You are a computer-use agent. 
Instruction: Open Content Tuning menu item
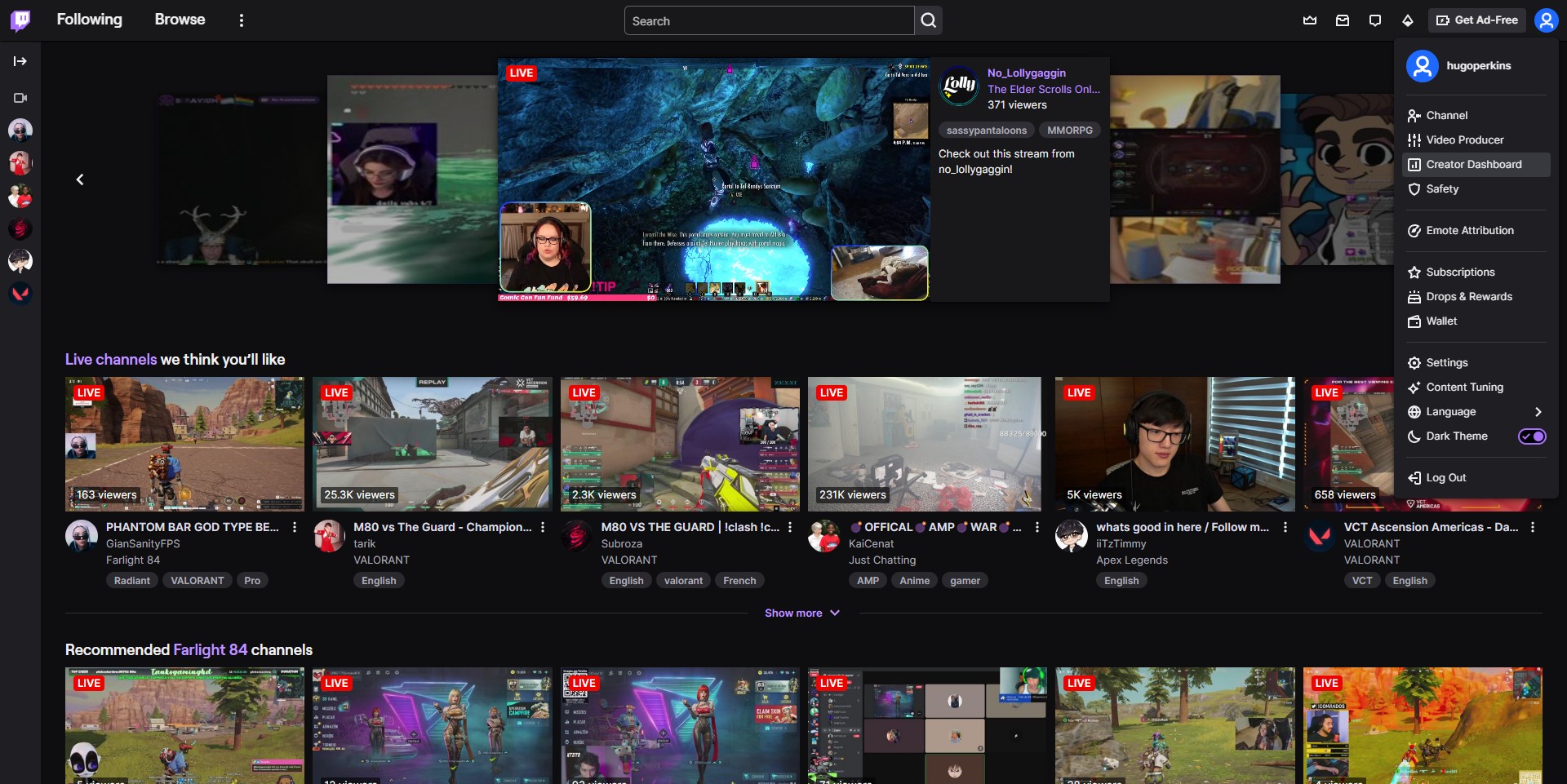coord(1476,388)
